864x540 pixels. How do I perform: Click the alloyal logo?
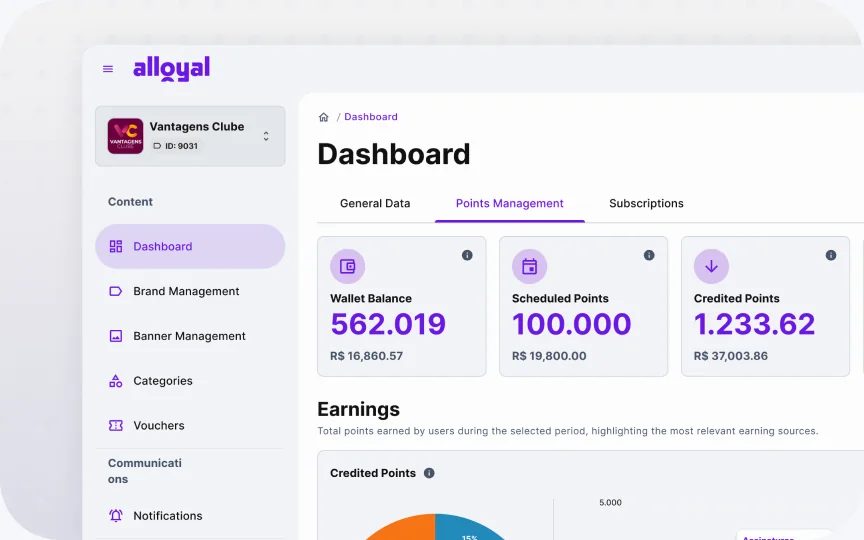(x=171, y=68)
